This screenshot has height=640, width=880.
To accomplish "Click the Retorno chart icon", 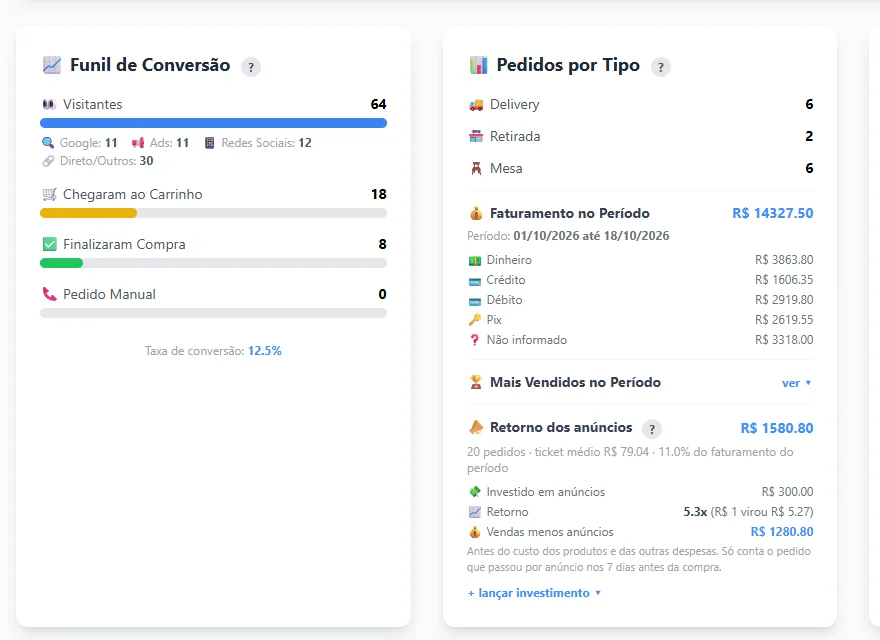I will [x=475, y=512].
